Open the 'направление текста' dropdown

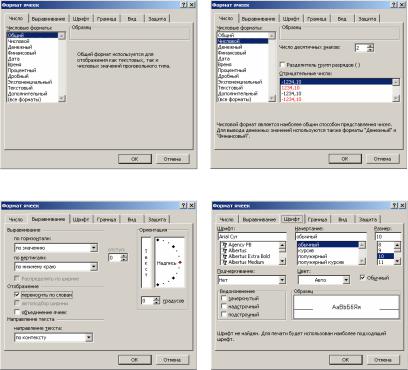(89, 337)
